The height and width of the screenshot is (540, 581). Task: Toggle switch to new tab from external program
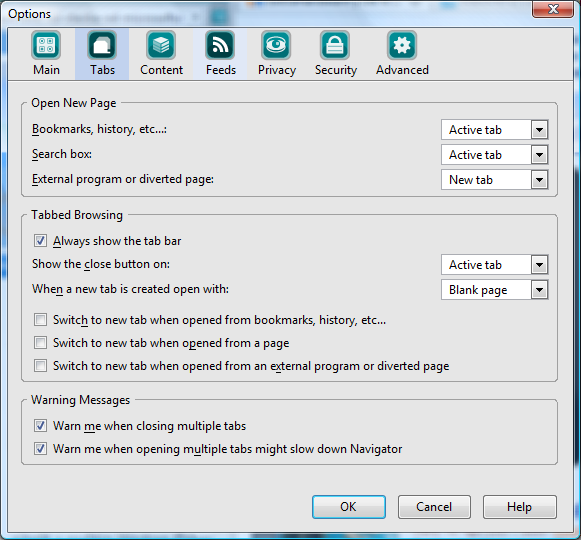(x=40, y=365)
